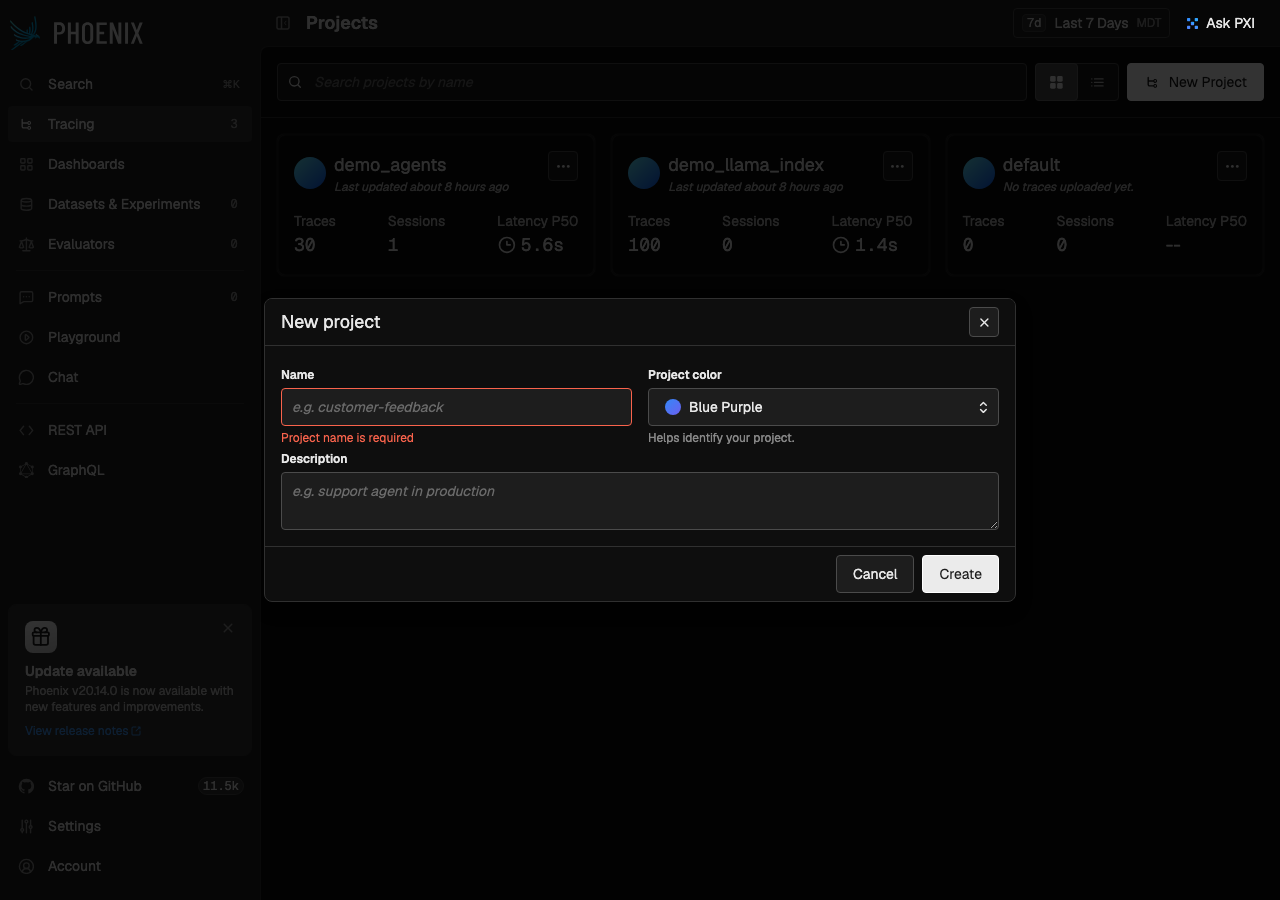
Task: Click the Phoenix logo icon
Action: coord(25,33)
